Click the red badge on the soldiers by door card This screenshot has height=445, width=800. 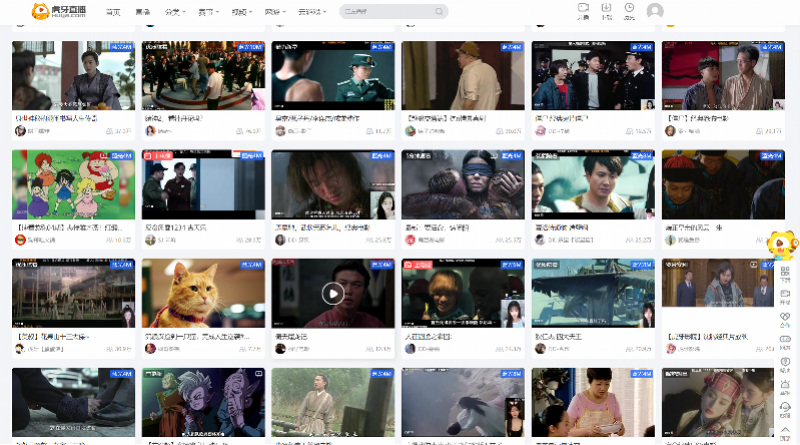(x=158, y=155)
